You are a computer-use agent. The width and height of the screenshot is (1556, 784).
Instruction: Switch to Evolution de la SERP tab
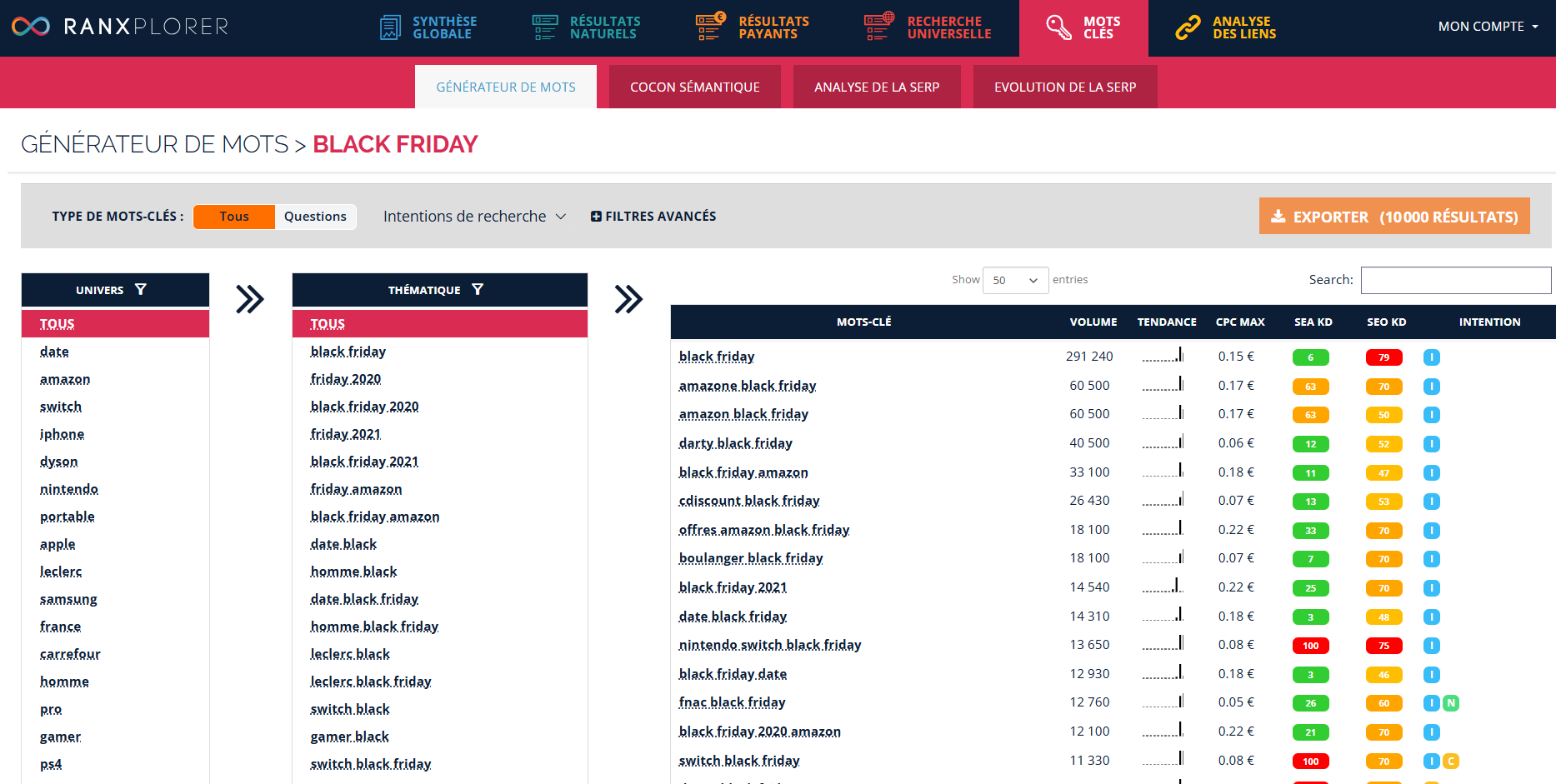1065,87
